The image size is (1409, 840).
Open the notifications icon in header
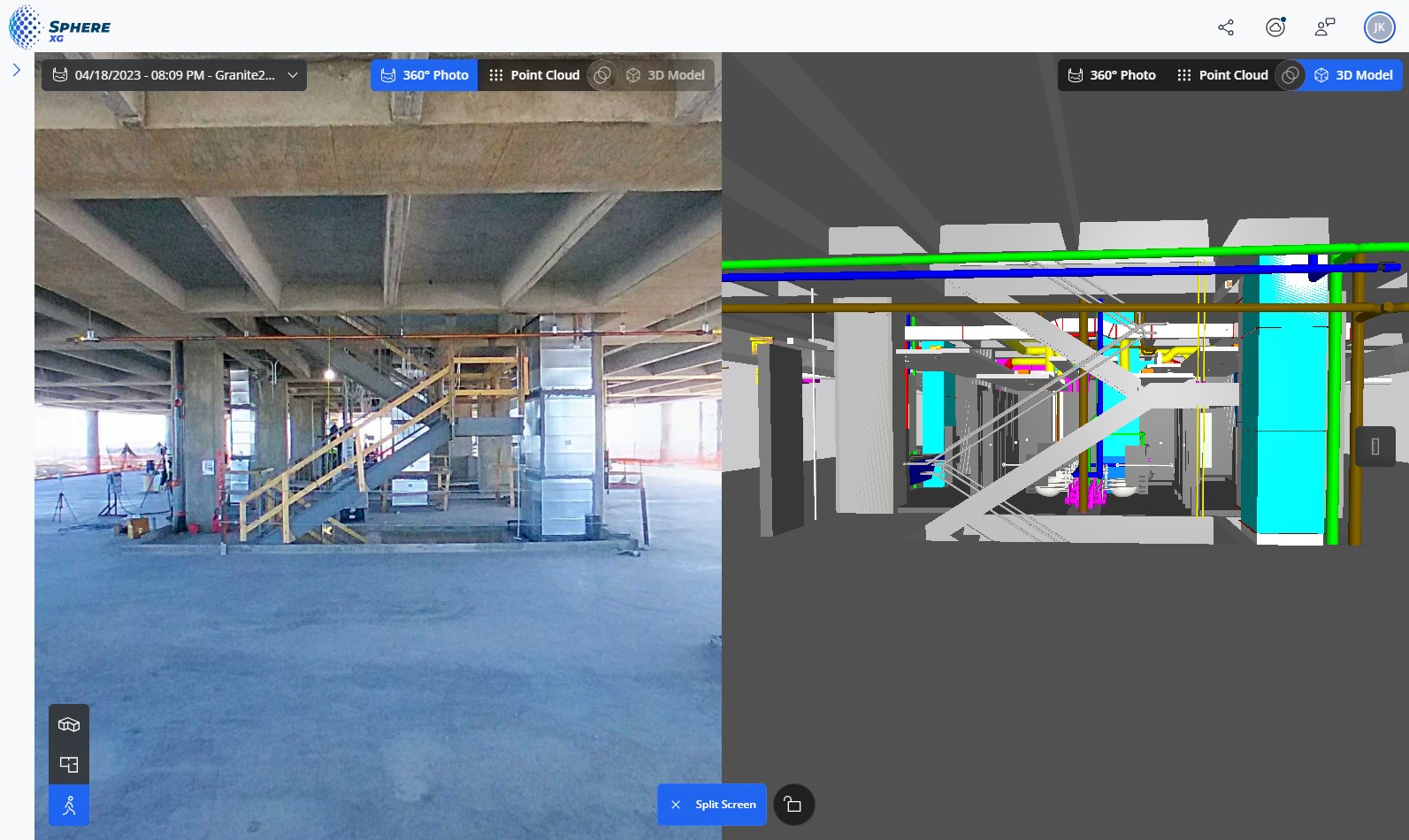[x=1275, y=27]
